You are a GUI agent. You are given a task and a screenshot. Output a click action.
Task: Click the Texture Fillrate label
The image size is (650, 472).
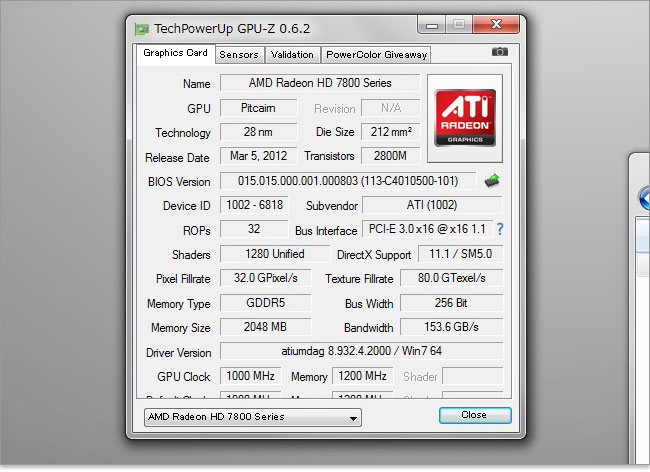click(x=359, y=278)
